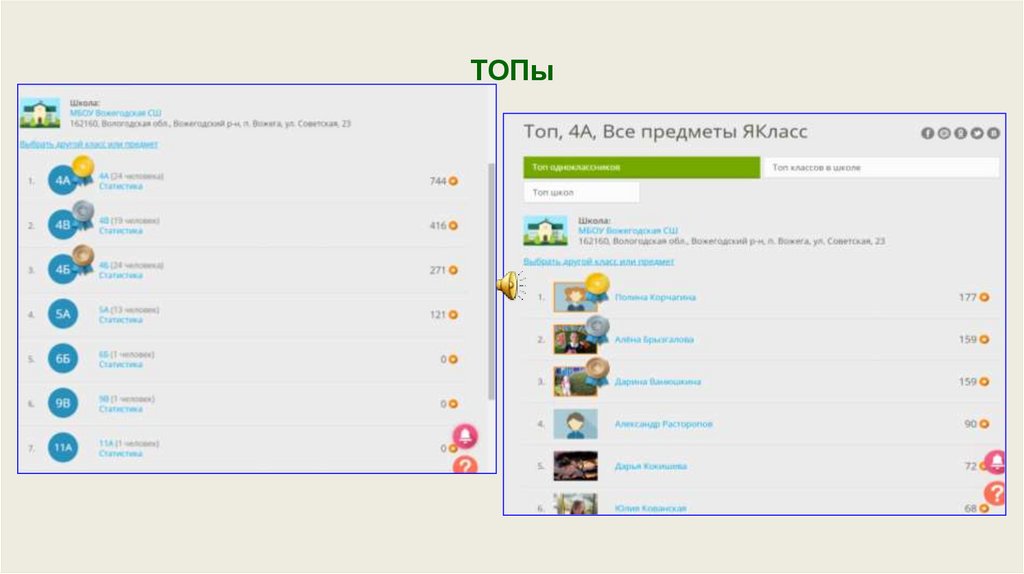Open Алёна Брызгалова's profile link
Screen dimensions: 1024x574
pyautogui.click(x=654, y=340)
